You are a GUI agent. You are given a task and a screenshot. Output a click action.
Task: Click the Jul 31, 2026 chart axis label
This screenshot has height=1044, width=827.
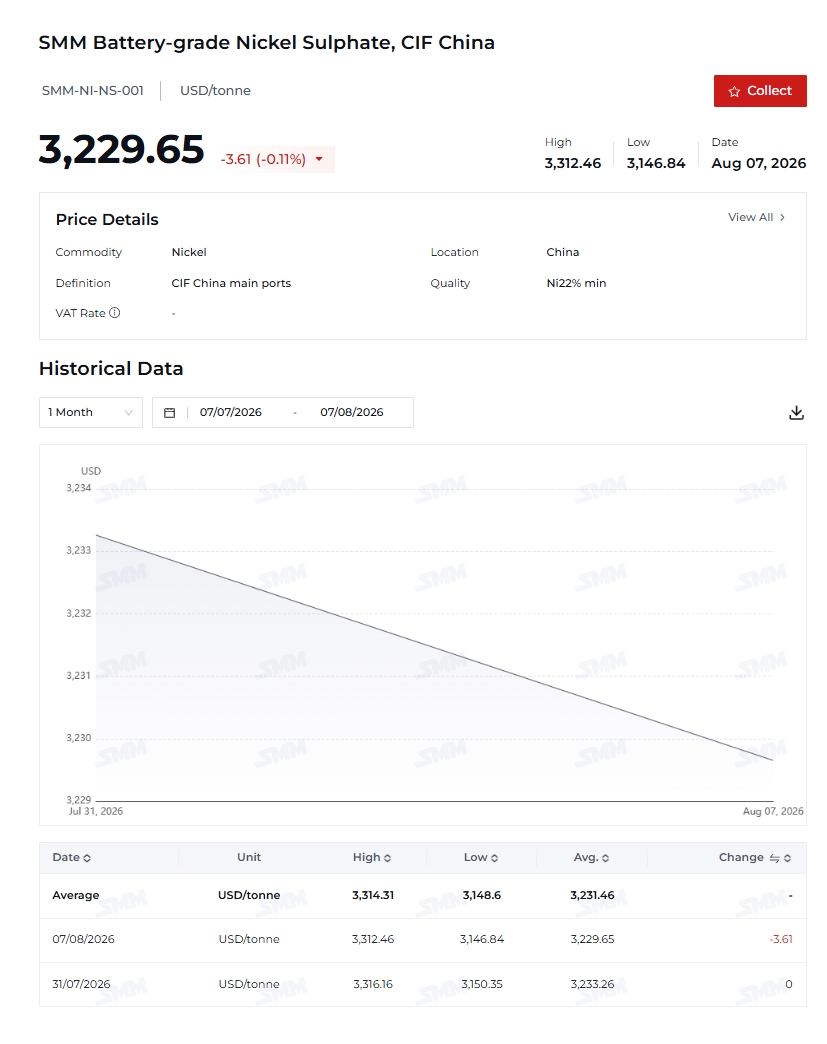coord(96,811)
